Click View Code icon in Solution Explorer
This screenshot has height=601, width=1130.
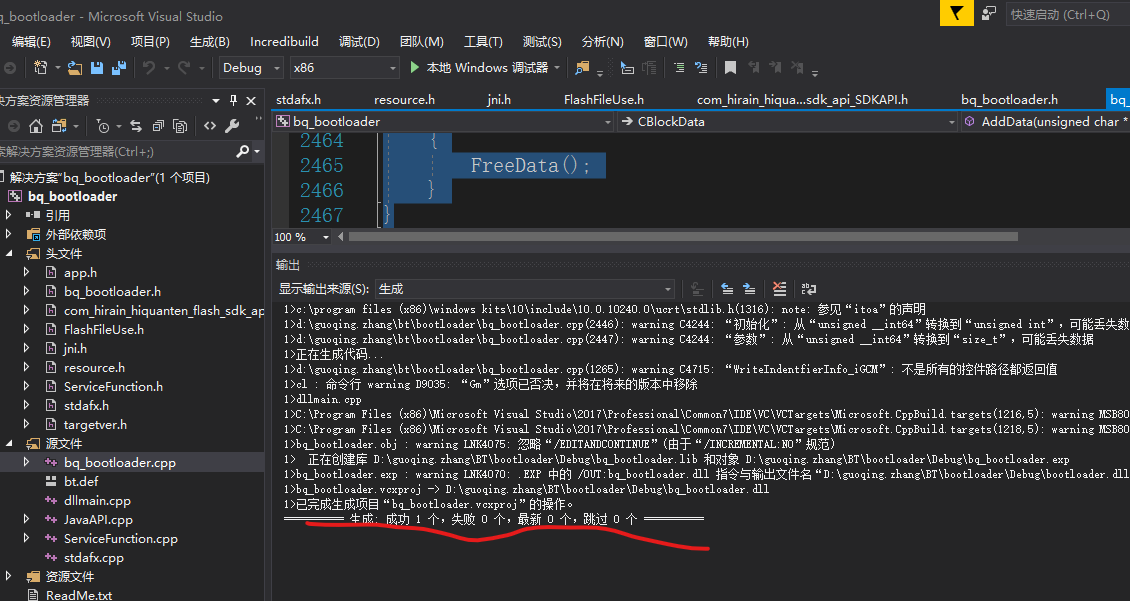210,126
